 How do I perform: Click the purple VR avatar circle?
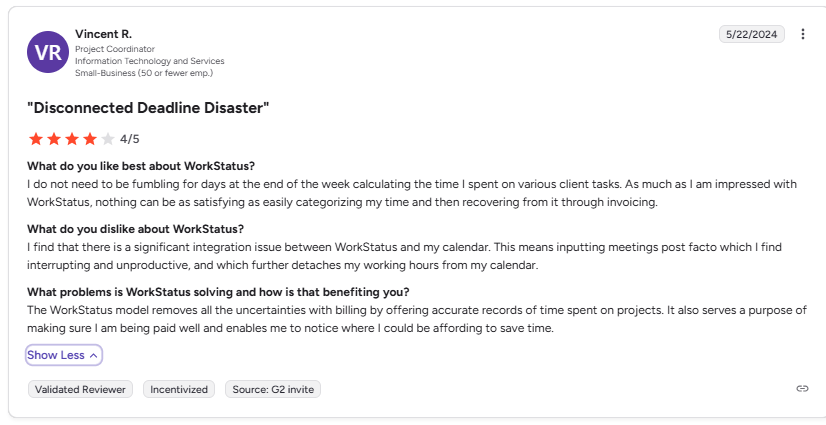48,52
